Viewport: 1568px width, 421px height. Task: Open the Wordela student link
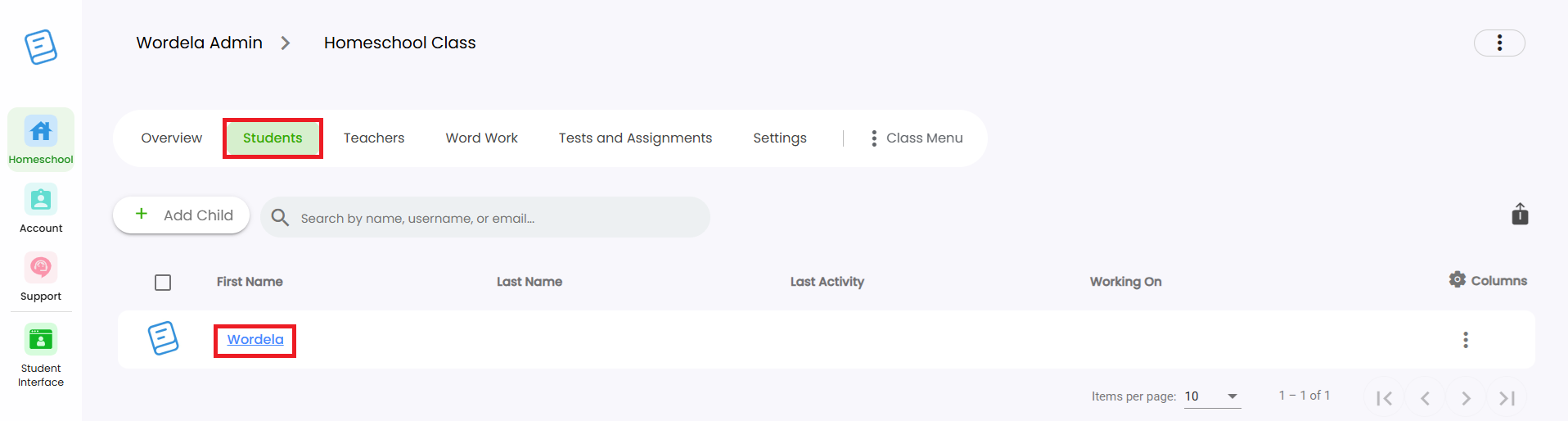click(255, 340)
